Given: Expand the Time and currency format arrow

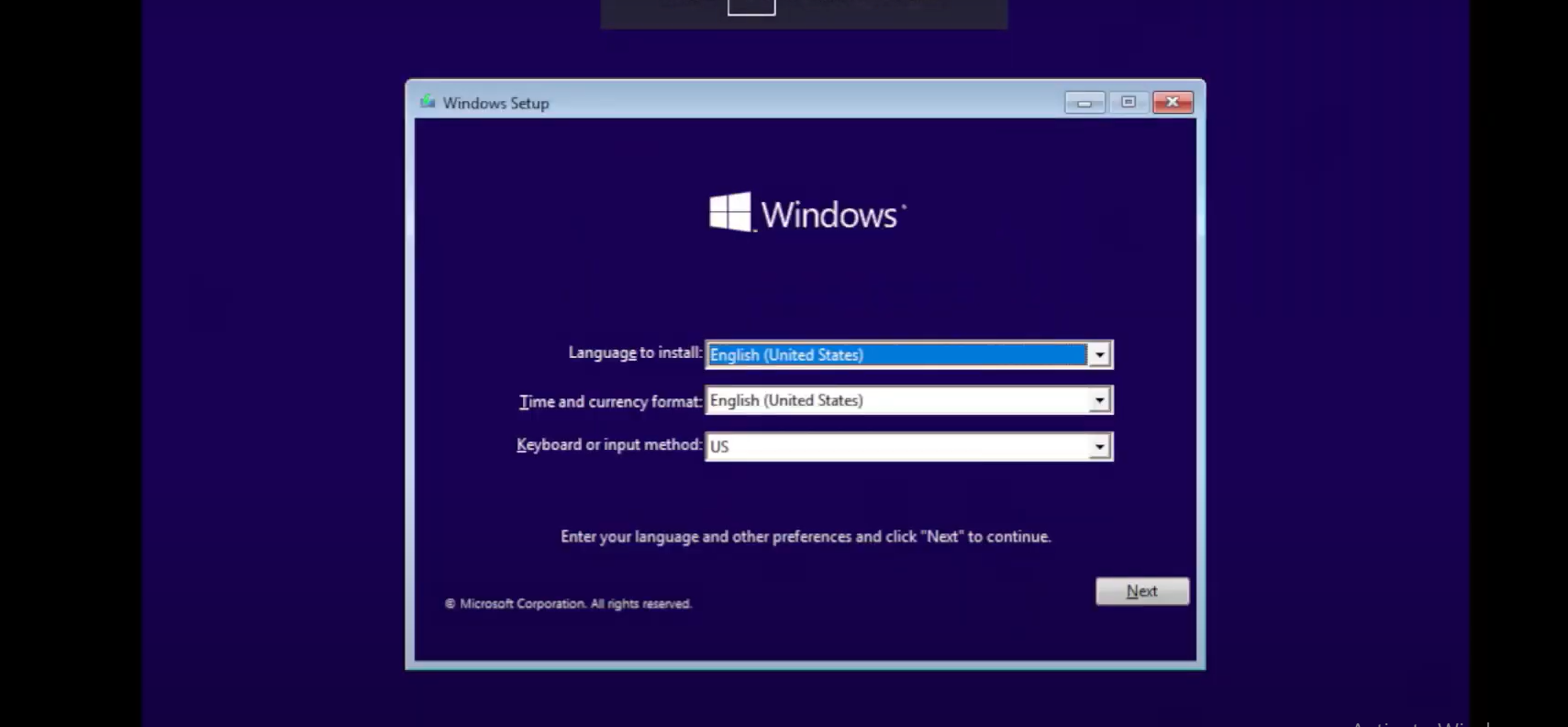Looking at the screenshot, I should coord(1099,400).
